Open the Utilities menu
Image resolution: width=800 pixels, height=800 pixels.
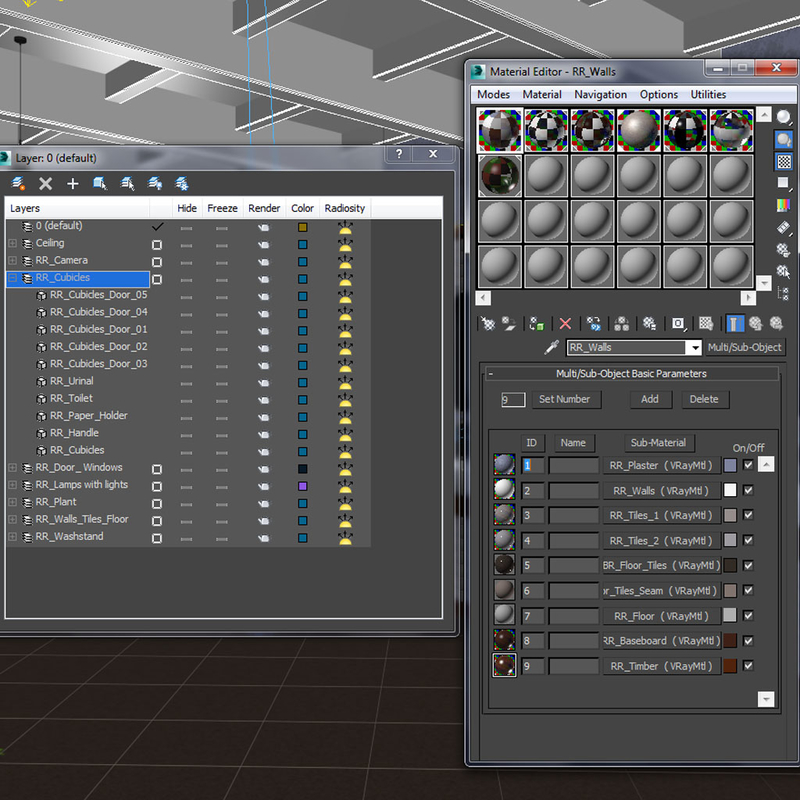(x=708, y=95)
